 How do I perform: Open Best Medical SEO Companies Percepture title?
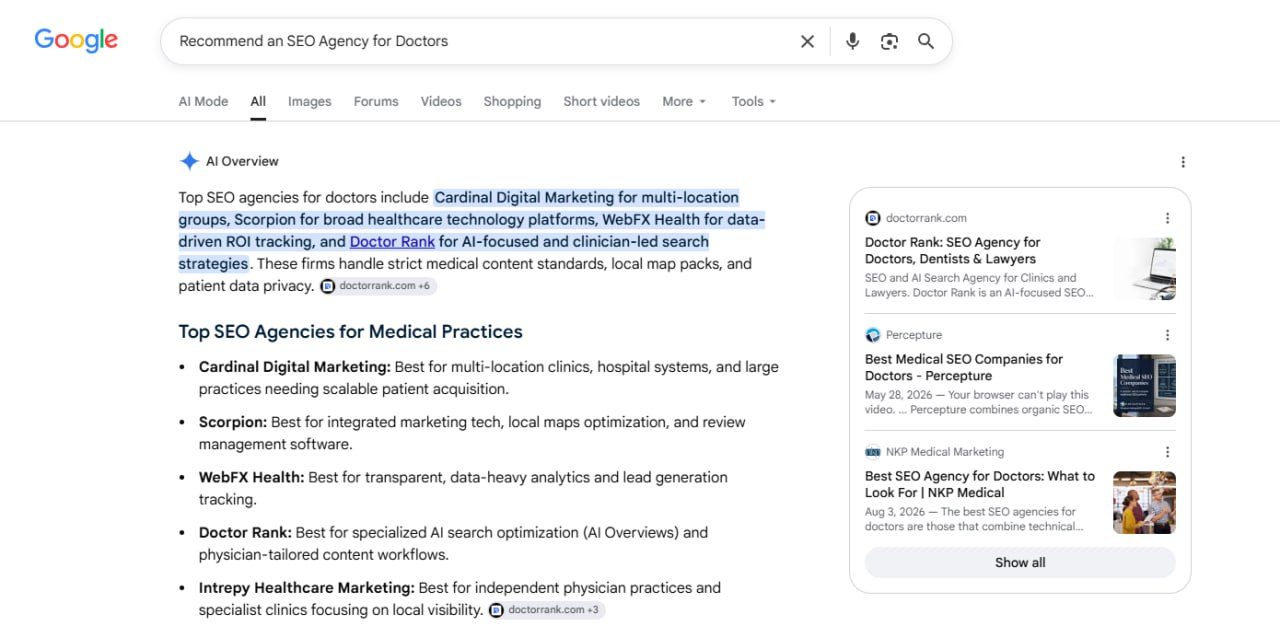964,367
